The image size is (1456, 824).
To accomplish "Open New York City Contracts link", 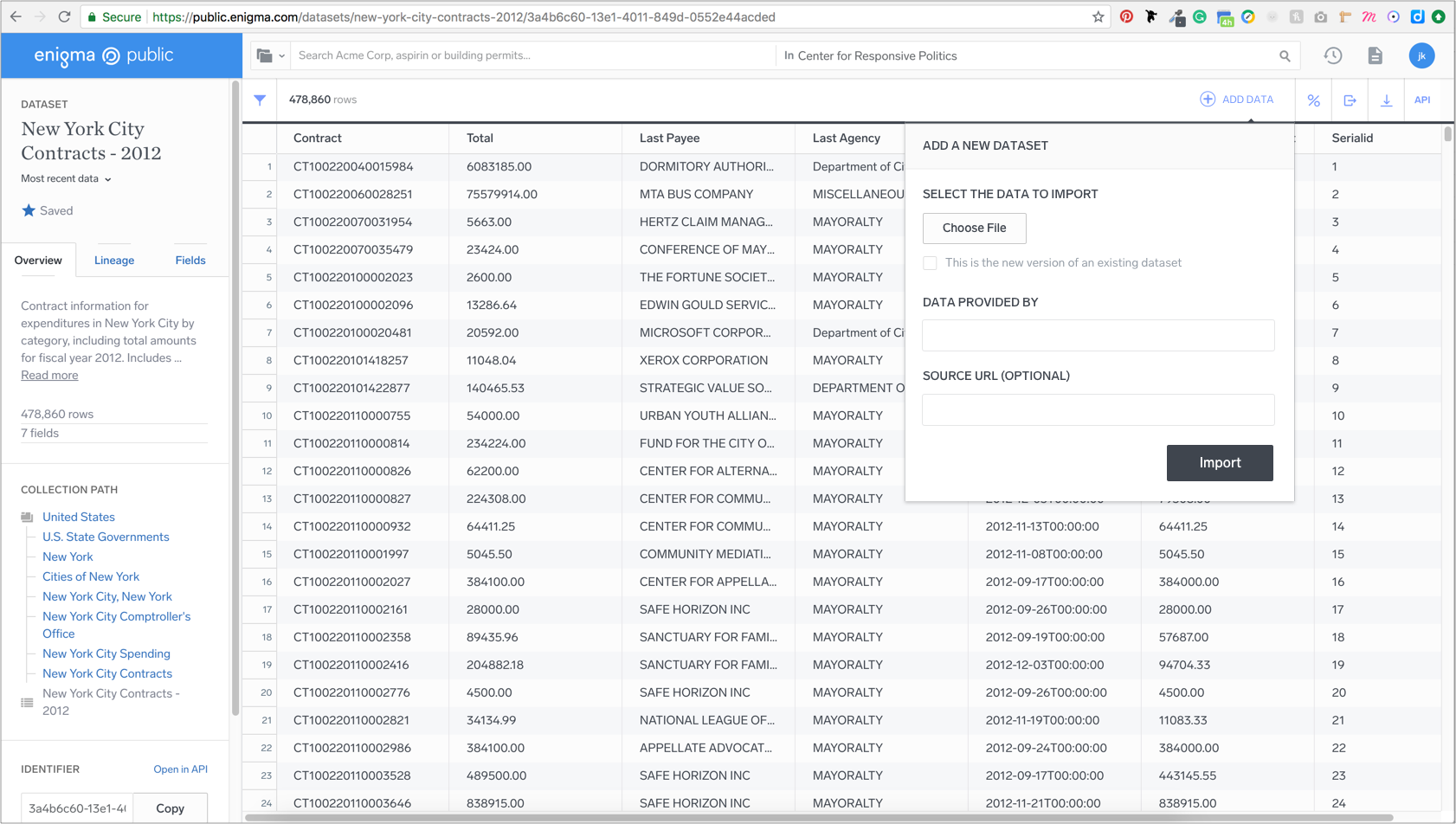I will click(107, 673).
